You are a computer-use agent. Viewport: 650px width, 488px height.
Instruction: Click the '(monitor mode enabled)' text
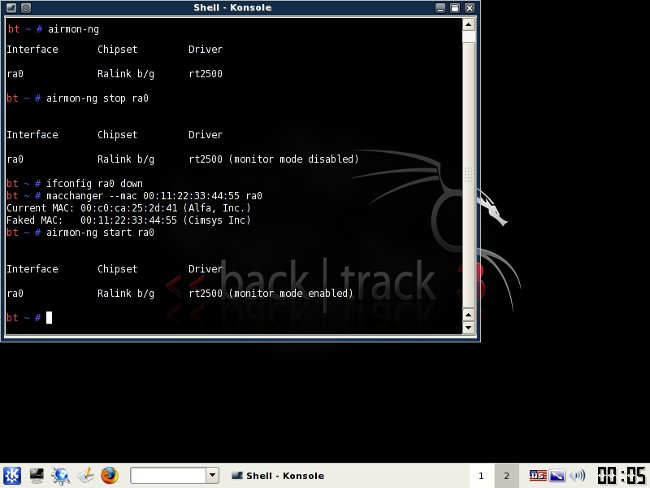coord(291,294)
